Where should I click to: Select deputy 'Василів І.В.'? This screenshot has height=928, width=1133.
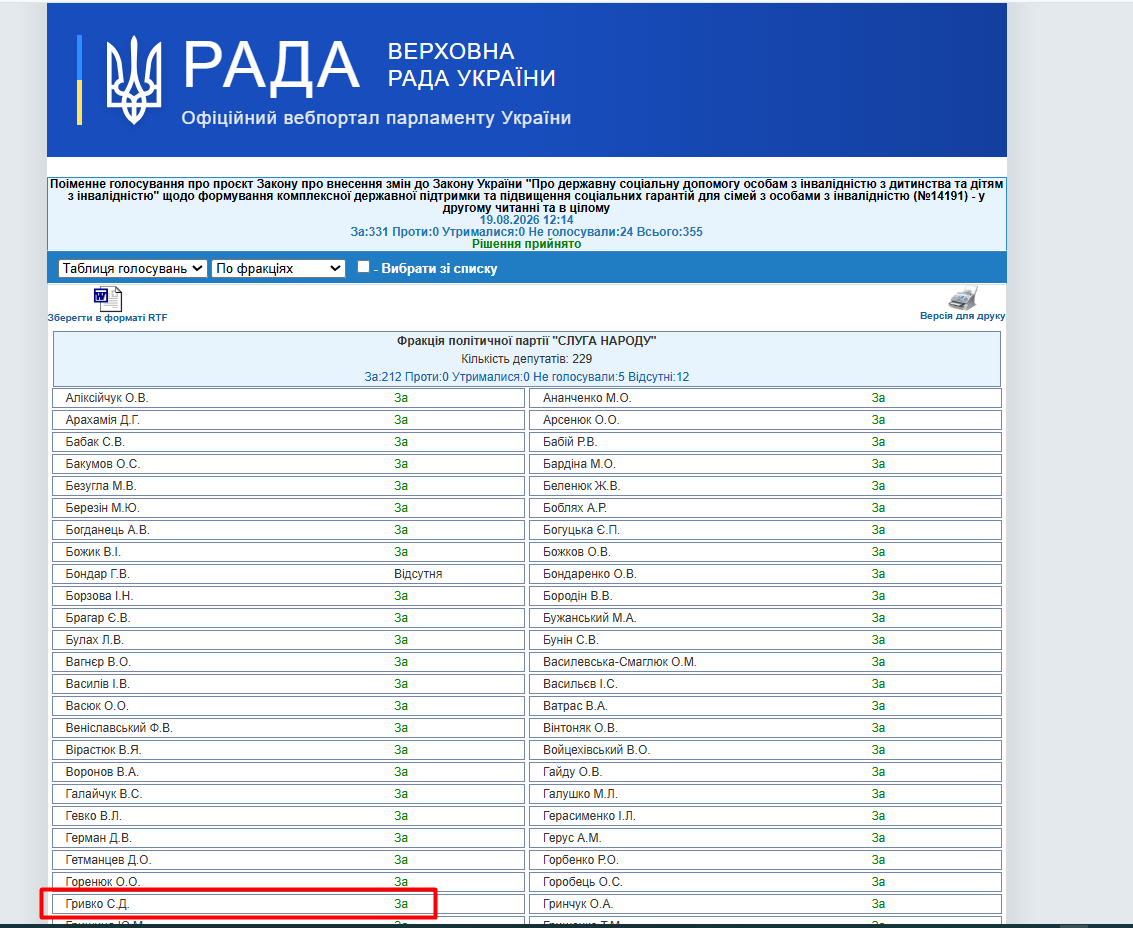coord(98,684)
